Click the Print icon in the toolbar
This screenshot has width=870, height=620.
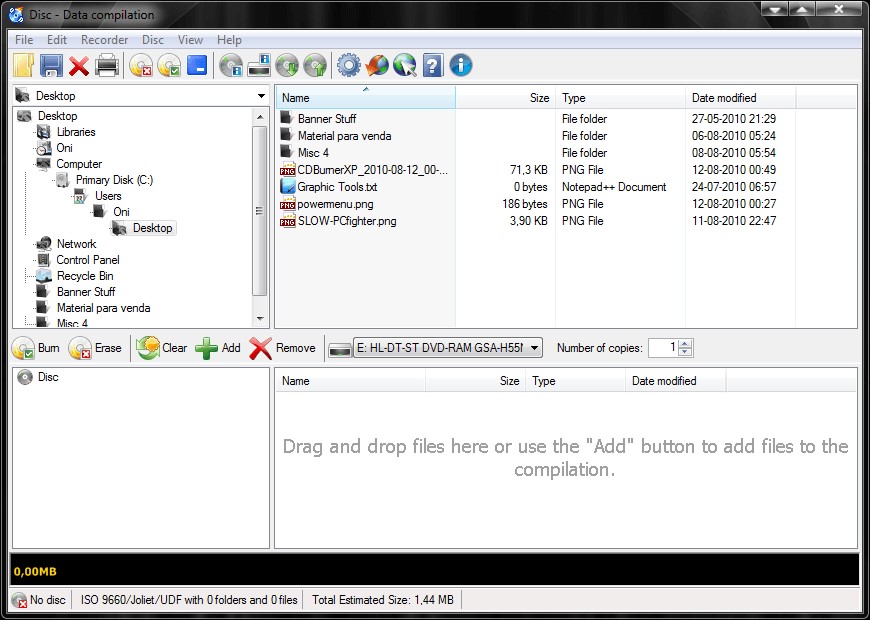(x=107, y=66)
